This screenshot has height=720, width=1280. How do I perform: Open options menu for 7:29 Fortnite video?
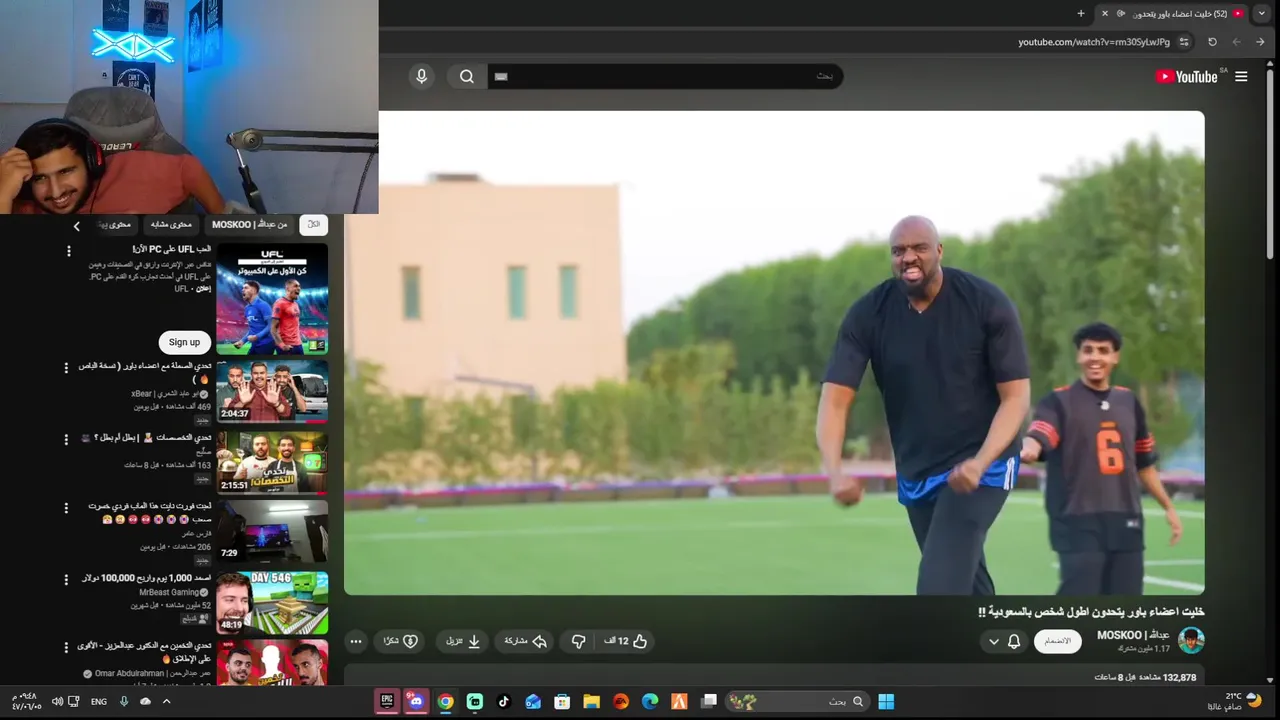[x=67, y=509]
